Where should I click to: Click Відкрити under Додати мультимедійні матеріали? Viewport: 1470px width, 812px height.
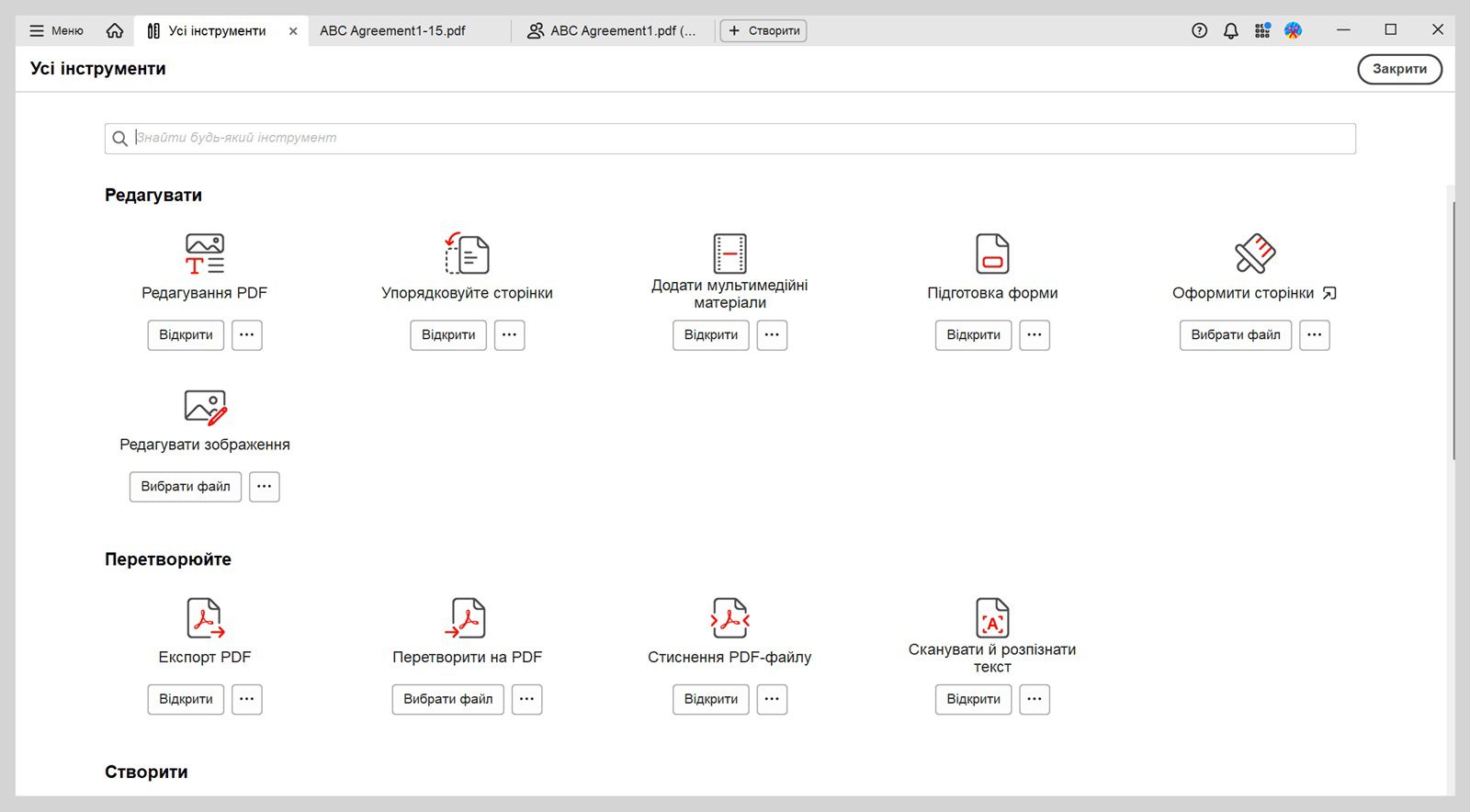711,335
